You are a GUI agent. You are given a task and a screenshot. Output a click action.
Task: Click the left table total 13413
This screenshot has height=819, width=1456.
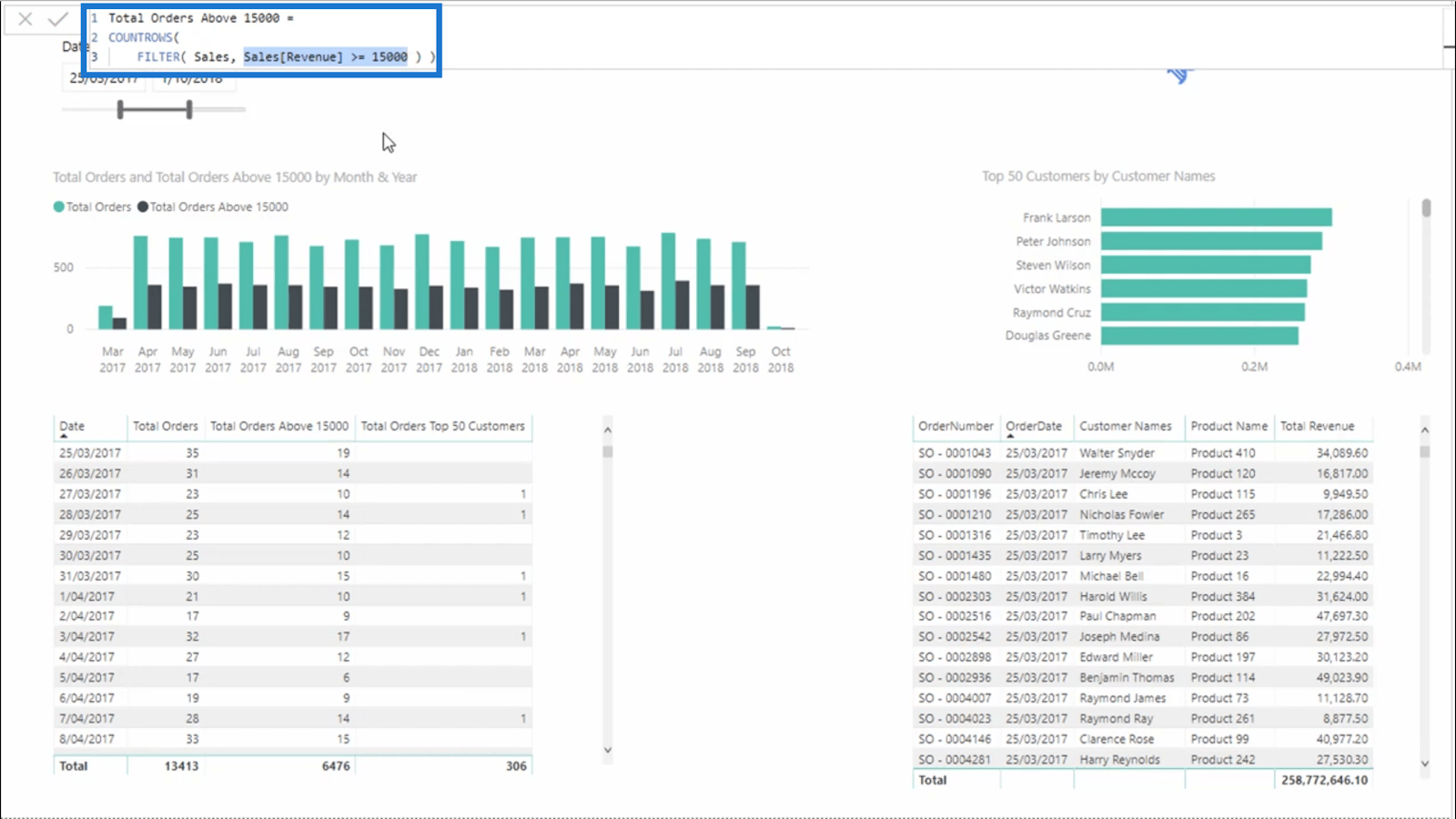point(181,766)
